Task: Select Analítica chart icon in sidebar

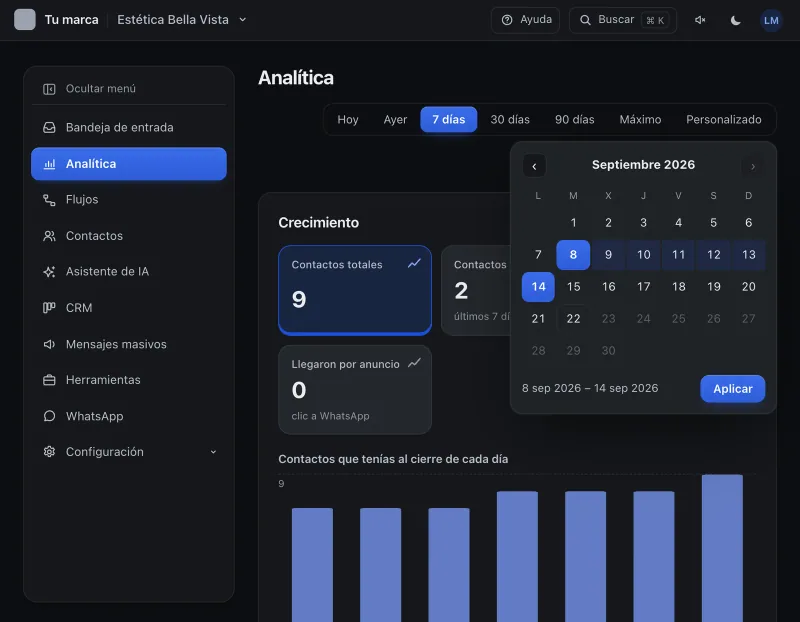Action: click(x=49, y=164)
